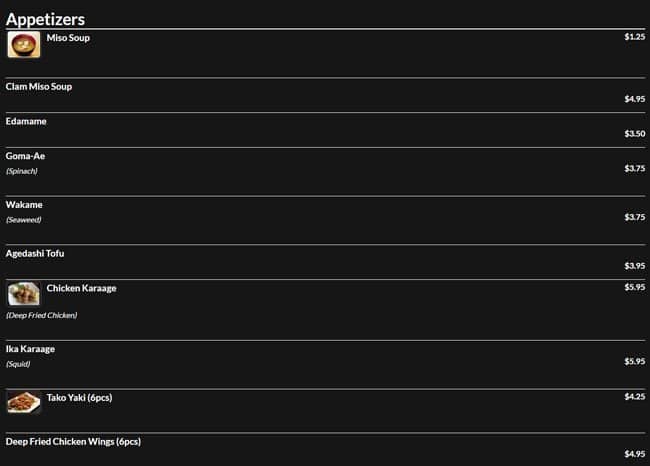The width and height of the screenshot is (650, 466).
Task: Pick the Wakame menu entry
Action: [x=24, y=205]
